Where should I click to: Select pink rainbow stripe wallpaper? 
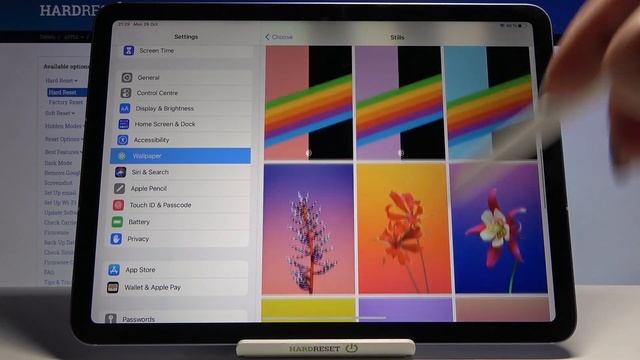tap(308, 102)
